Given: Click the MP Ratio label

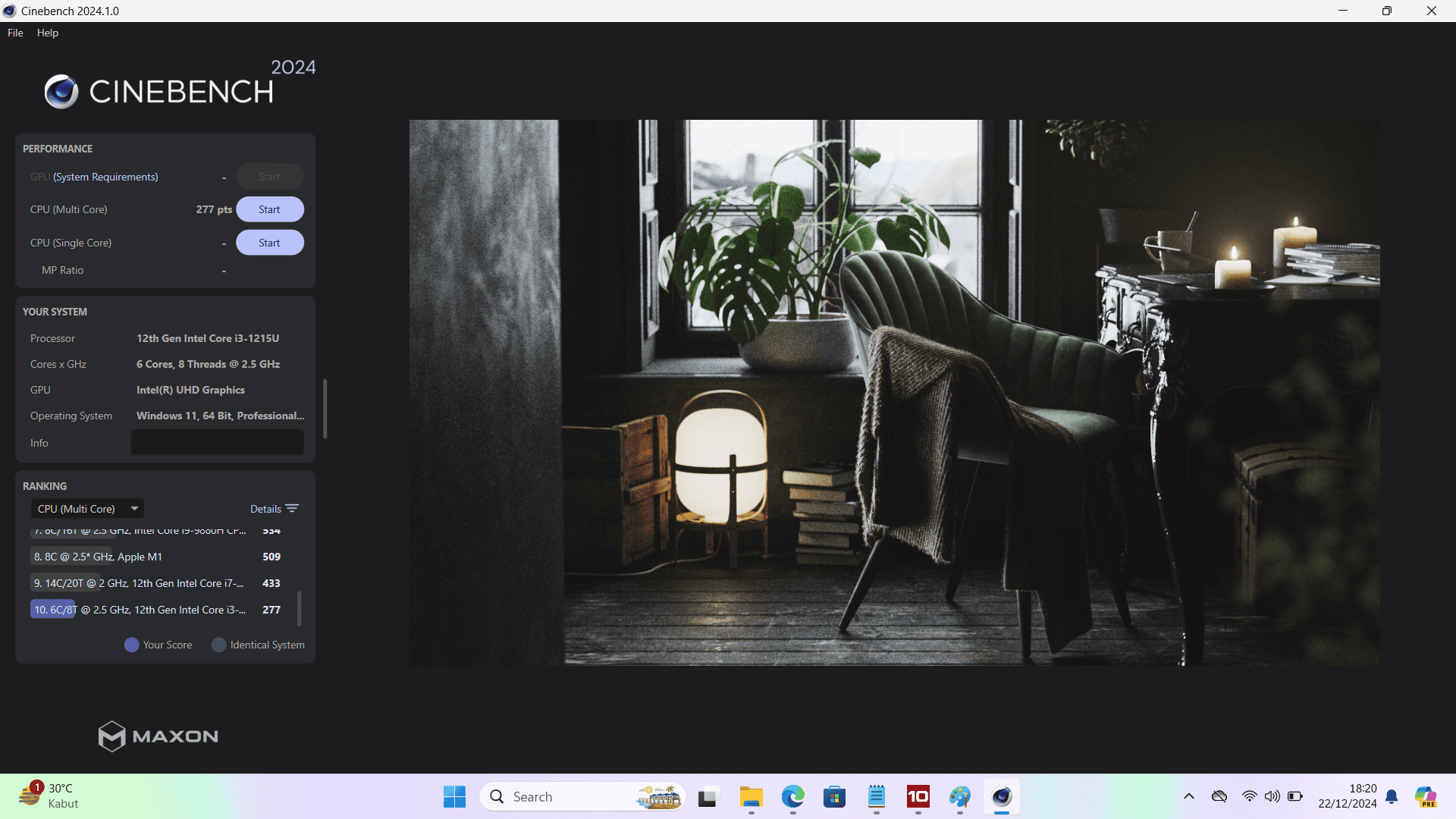Looking at the screenshot, I should 62,270.
